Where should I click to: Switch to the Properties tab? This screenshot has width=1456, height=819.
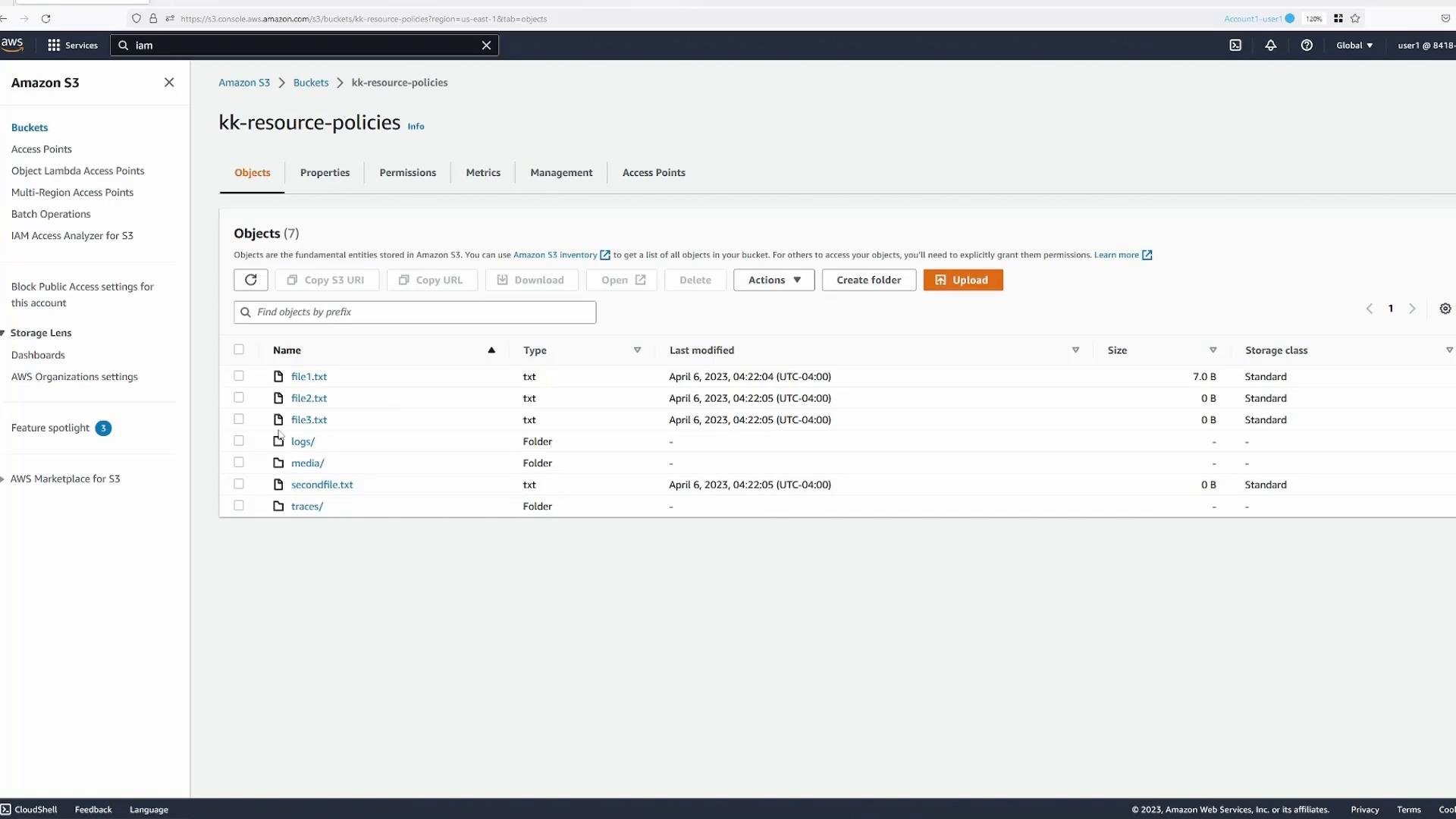tap(325, 173)
